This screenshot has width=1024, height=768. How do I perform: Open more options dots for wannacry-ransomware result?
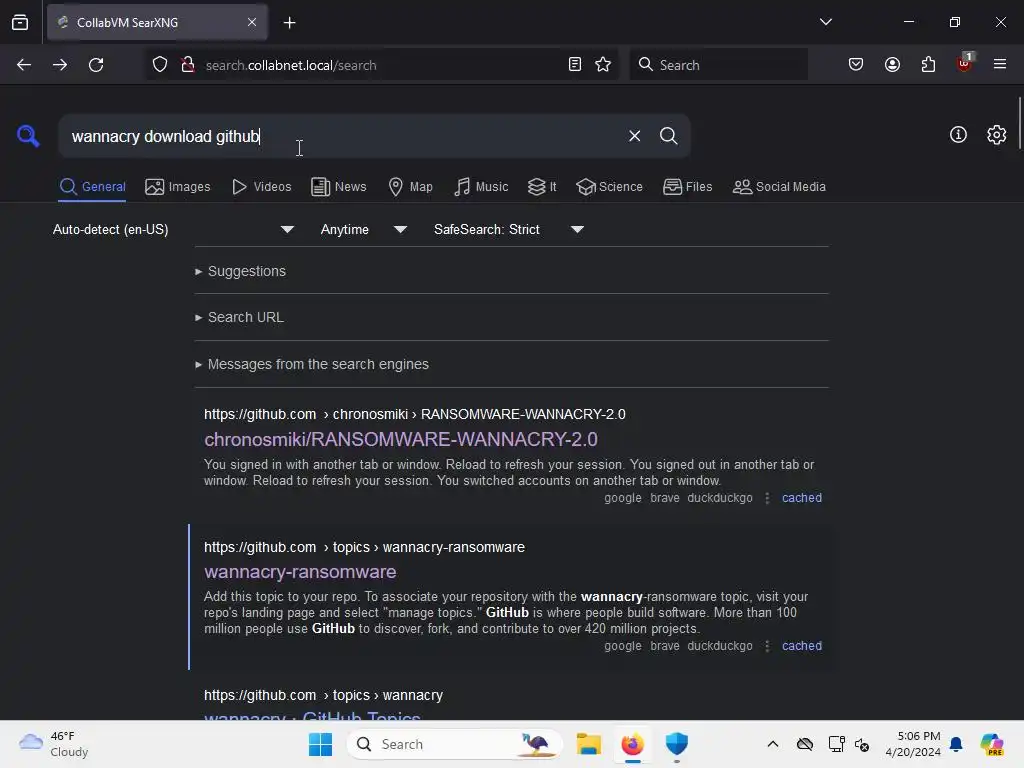[767, 646]
